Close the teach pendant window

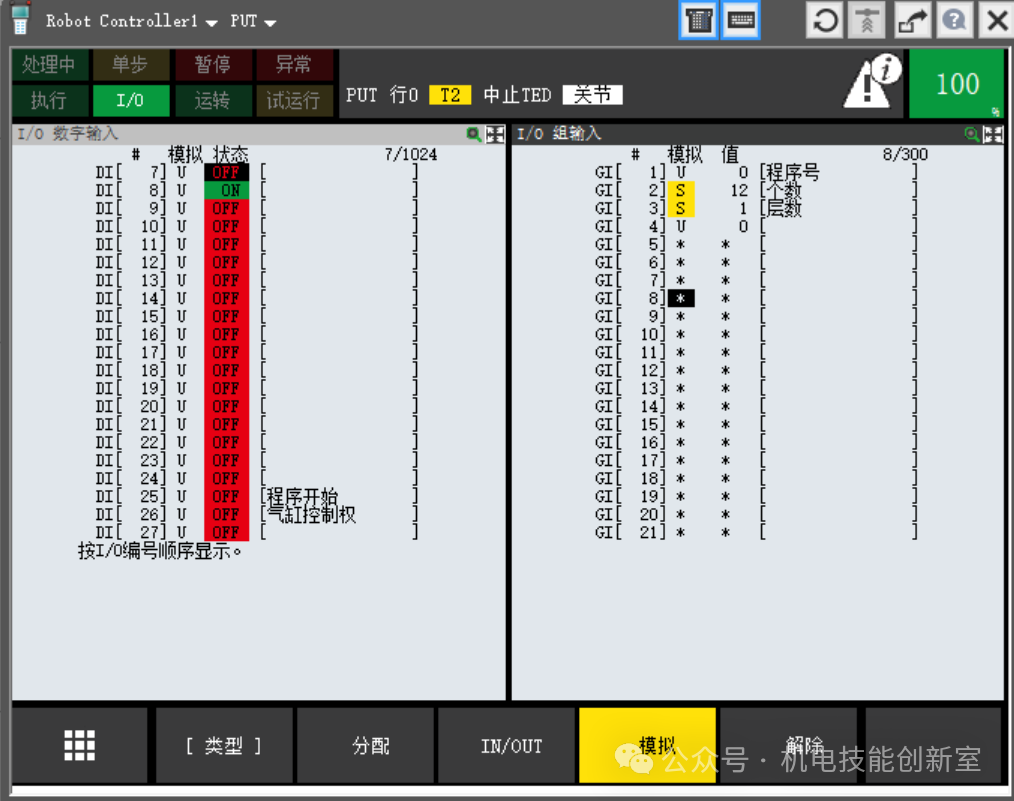tap(997, 21)
